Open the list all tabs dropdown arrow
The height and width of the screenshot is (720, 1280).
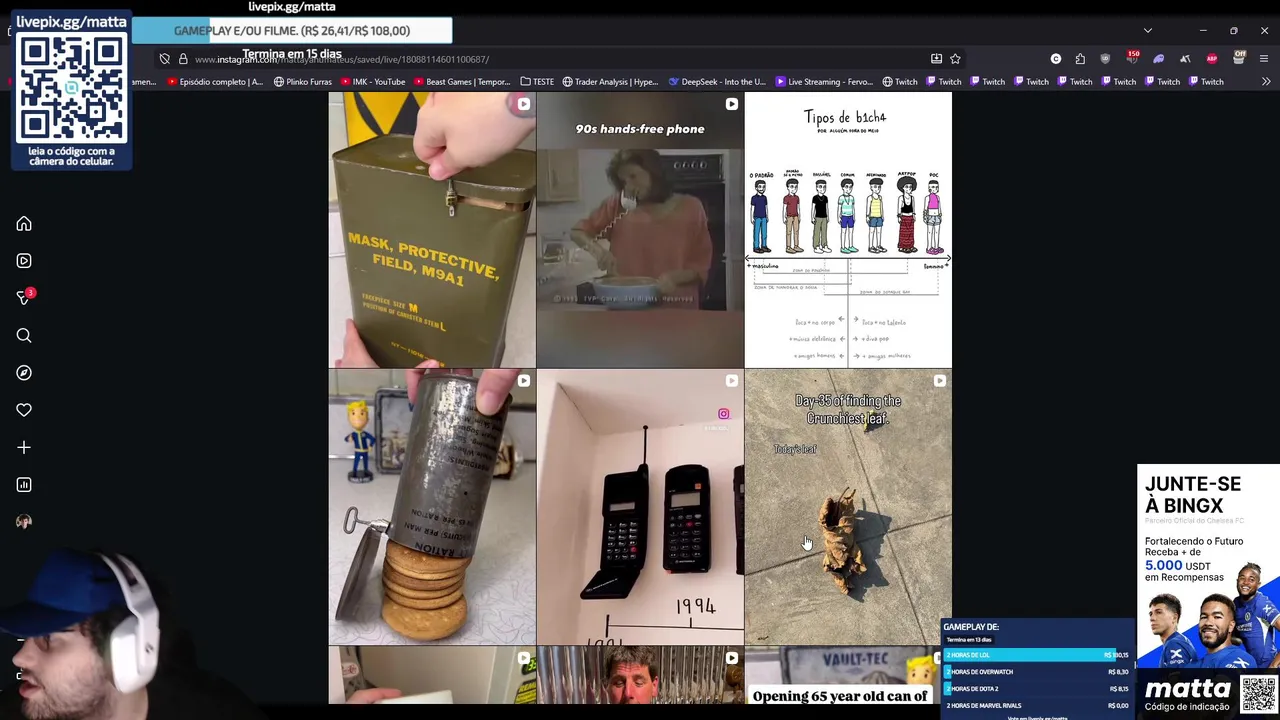coord(1148,31)
